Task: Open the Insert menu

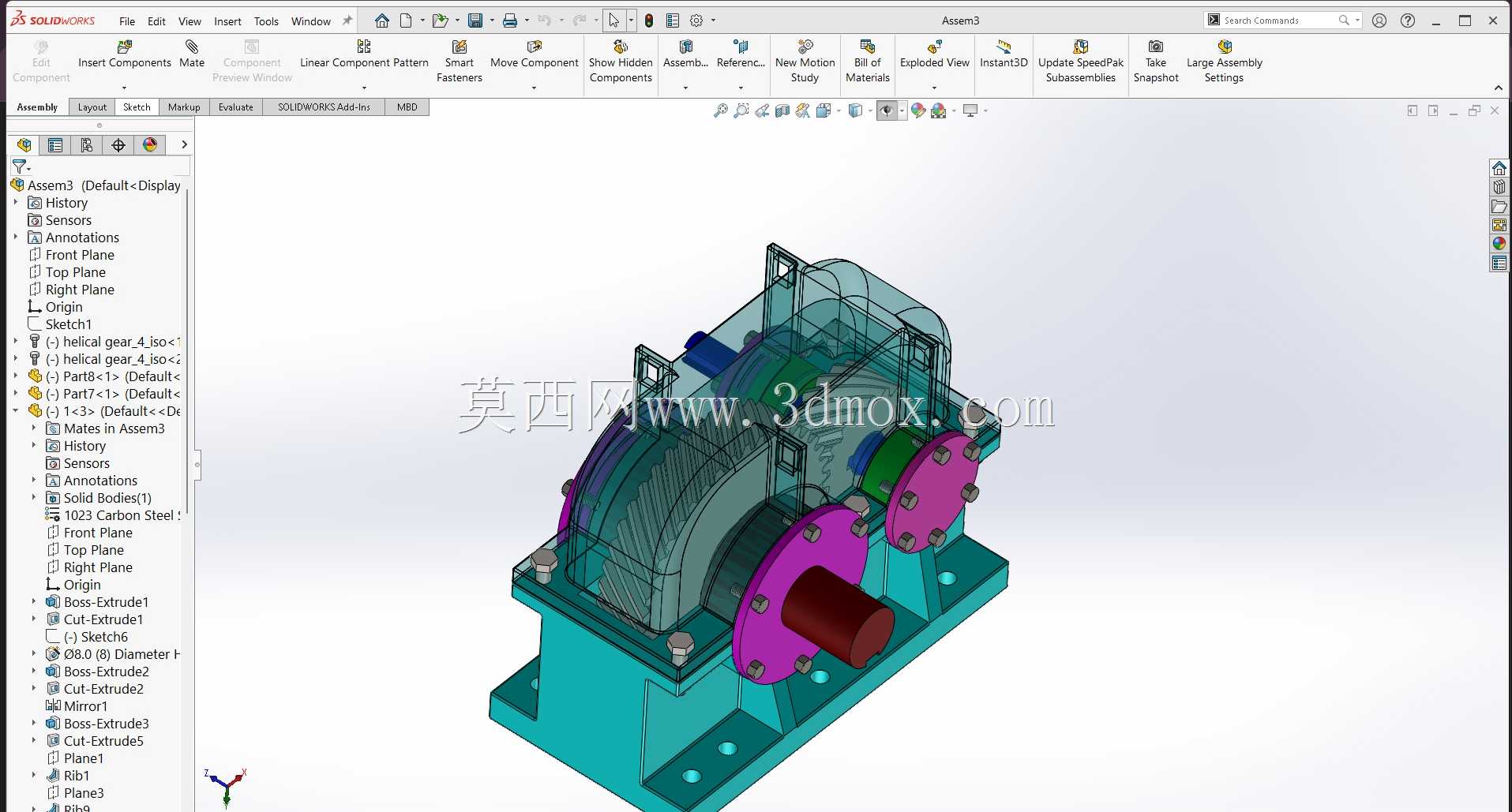Action: pos(227,21)
